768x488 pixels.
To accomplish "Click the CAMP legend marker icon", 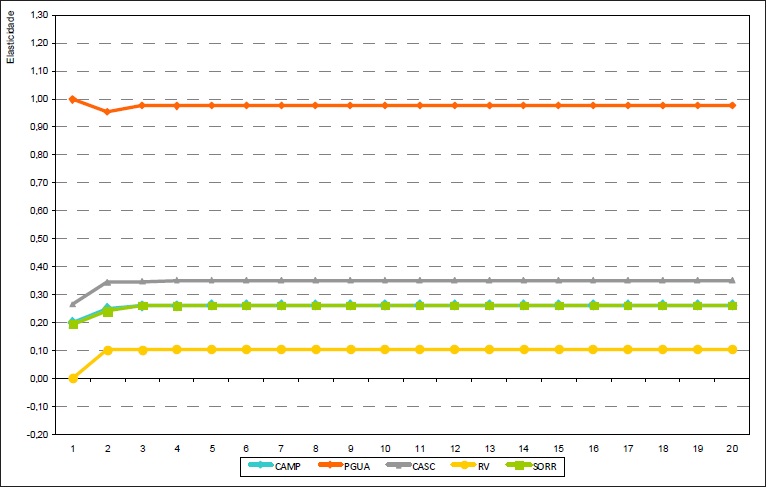I will (260, 465).
